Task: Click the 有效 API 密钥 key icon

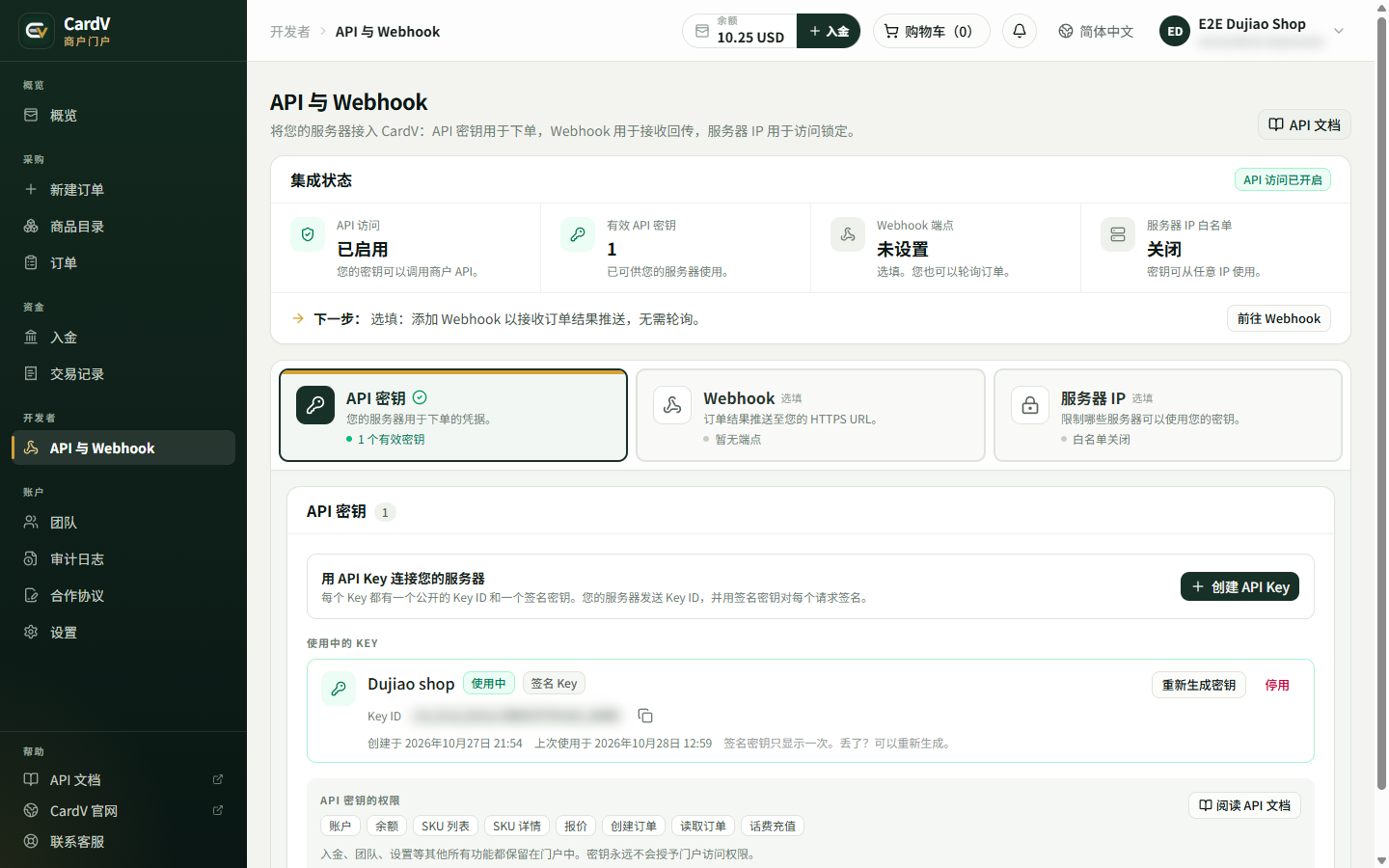Action: coord(578,234)
